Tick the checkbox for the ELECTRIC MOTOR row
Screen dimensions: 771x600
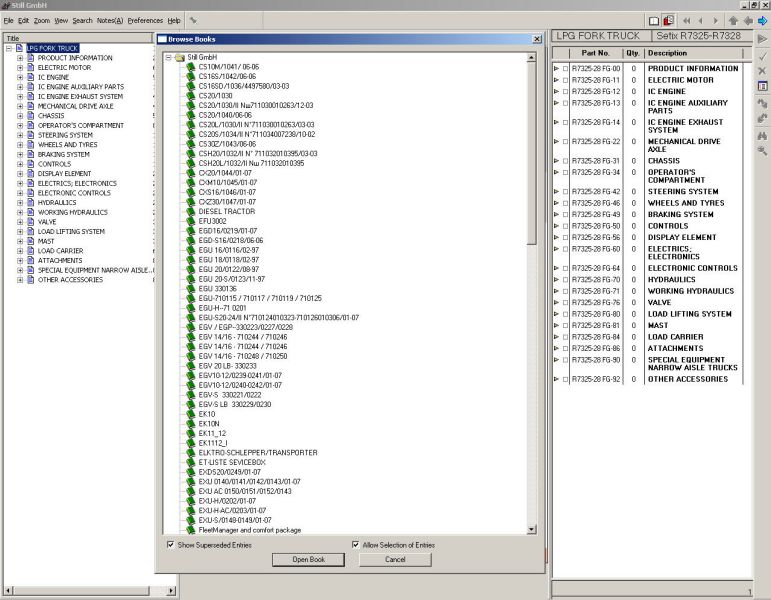click(565, 80)
